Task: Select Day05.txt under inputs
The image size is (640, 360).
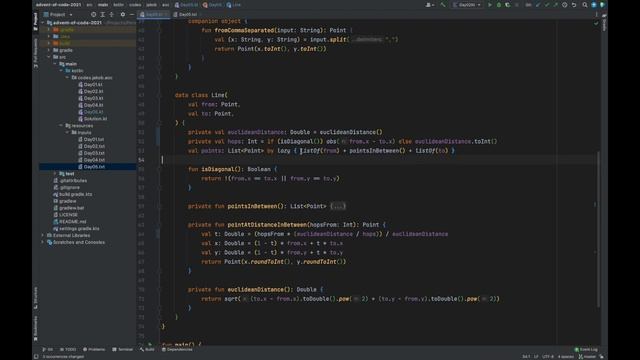Action: [94, 167]
